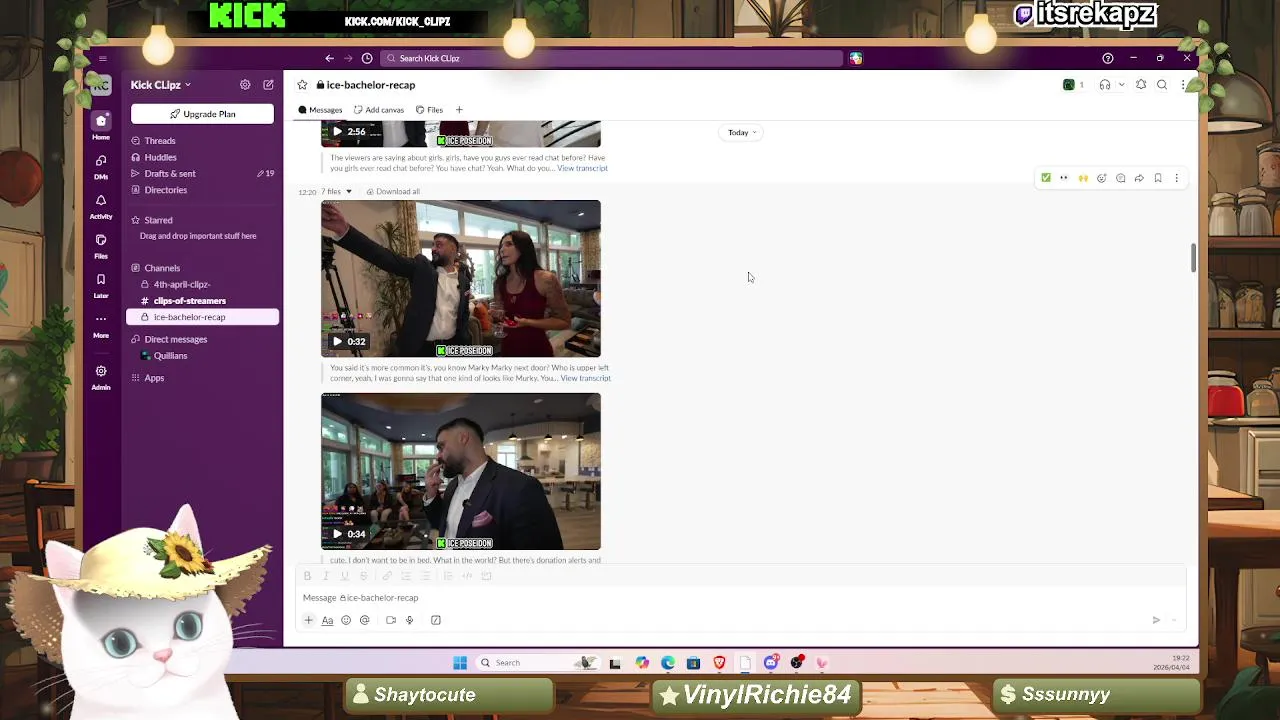
Task: Open the 4th-april-clipz- channel
Action: point(181,284)
